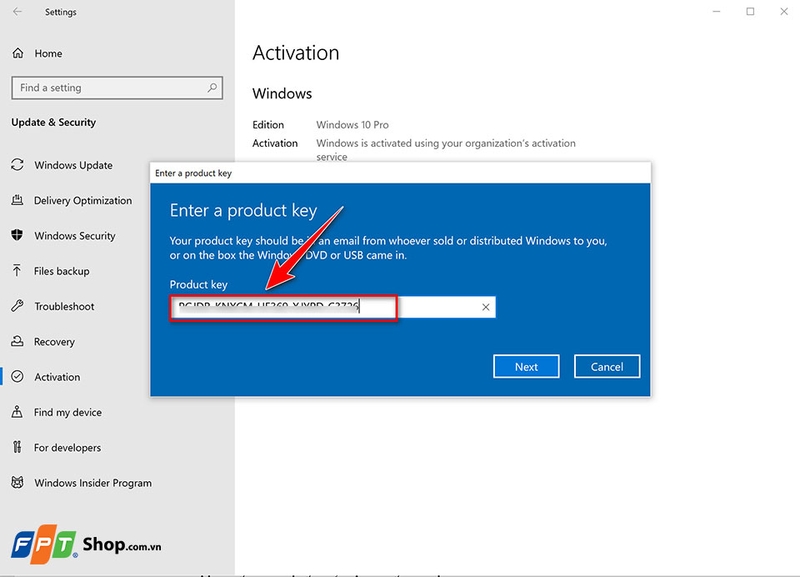Viewport: 800px width, 577px height.
Task: Open the Home icon in sidebar
Action: click(18, 53)
